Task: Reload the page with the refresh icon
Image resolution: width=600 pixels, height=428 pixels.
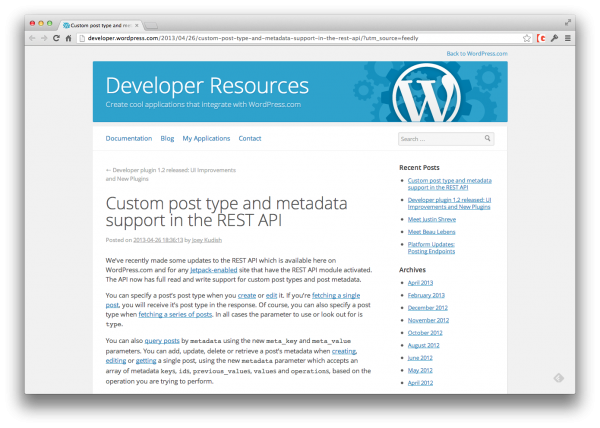Action: 56,38
